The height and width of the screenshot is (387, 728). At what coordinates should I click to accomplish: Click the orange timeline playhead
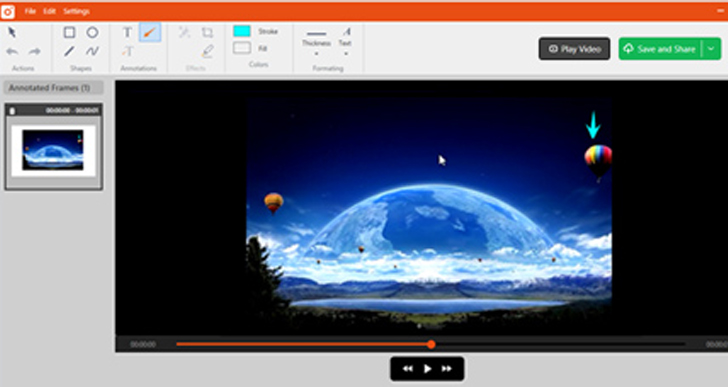(x=431, y=344)
